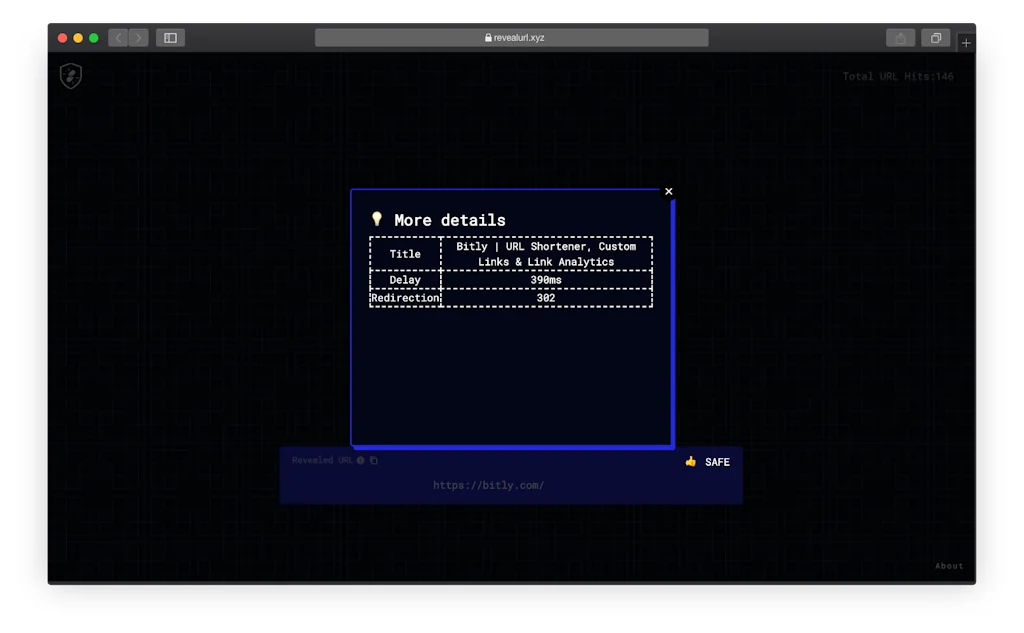This screenshot has height=633, width=1024.
Task: Open a new browser tab with the plus button
Action: tap(966, 43)
